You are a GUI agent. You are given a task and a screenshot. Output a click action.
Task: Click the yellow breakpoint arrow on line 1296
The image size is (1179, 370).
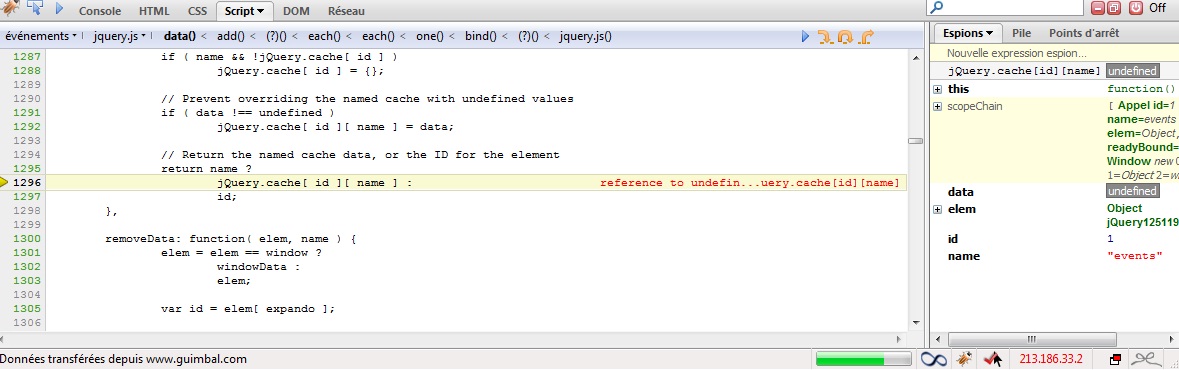click(x=5, y=183)
